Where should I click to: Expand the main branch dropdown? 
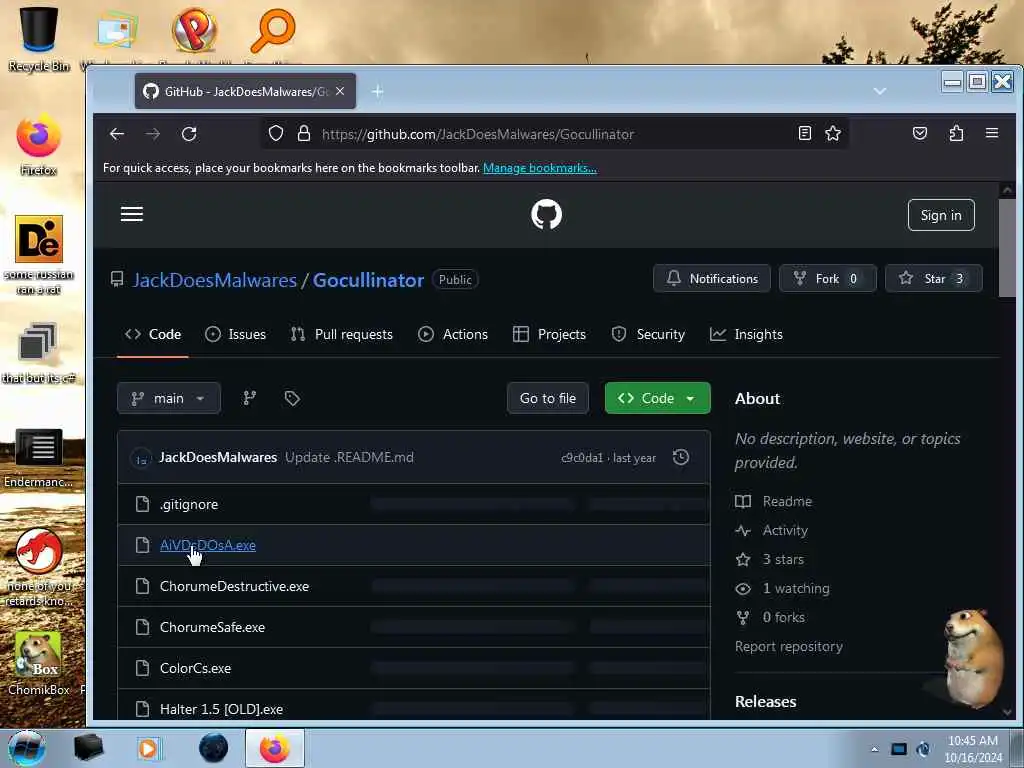pyautogui.click(x=168, y=398)
